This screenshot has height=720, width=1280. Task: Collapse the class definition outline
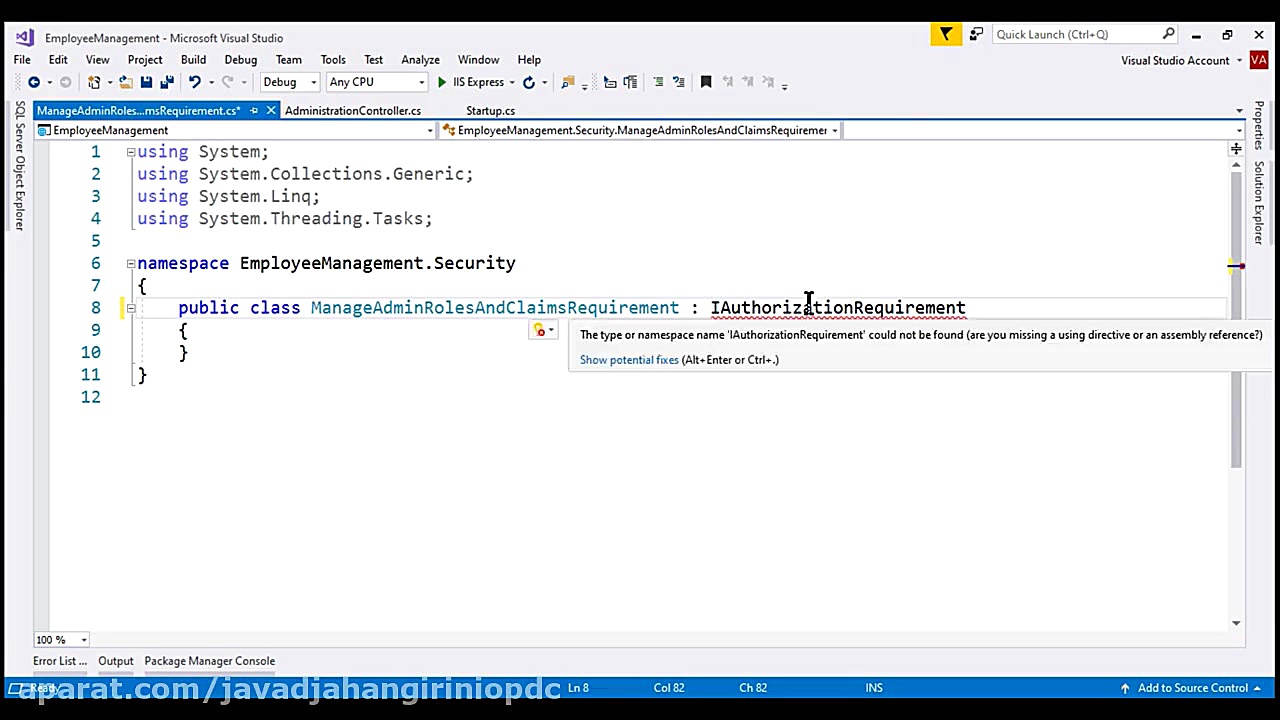coord(130,308)
